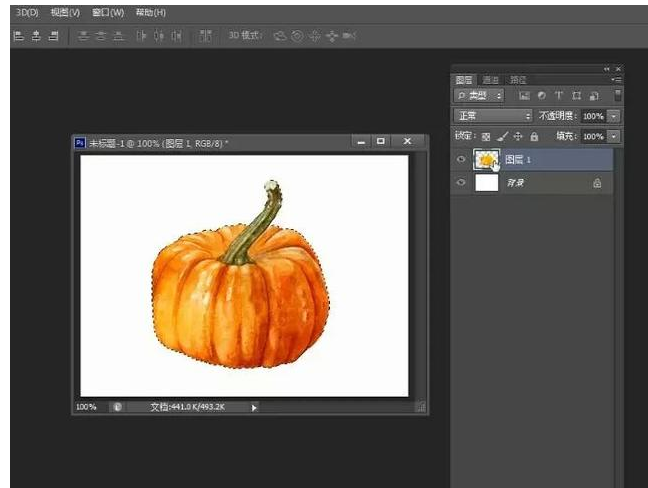Click the status bar info arrow button
The width and height of the screenshot is (648, 488).
254,407
